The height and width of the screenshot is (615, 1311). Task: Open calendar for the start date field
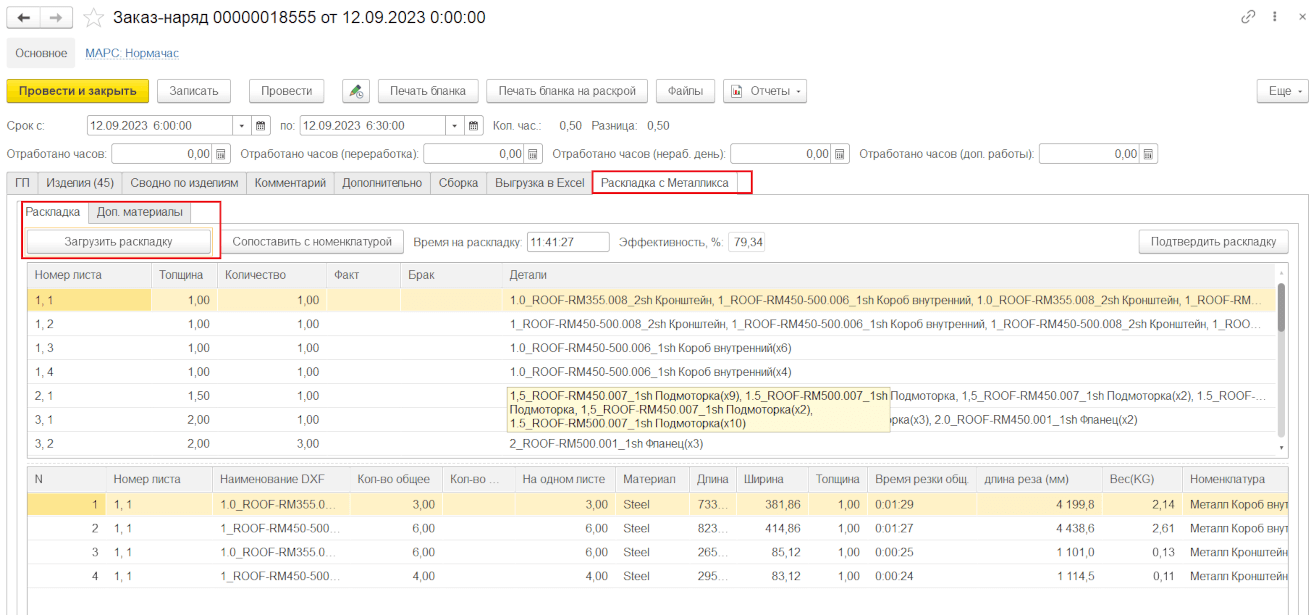[261, 126]
